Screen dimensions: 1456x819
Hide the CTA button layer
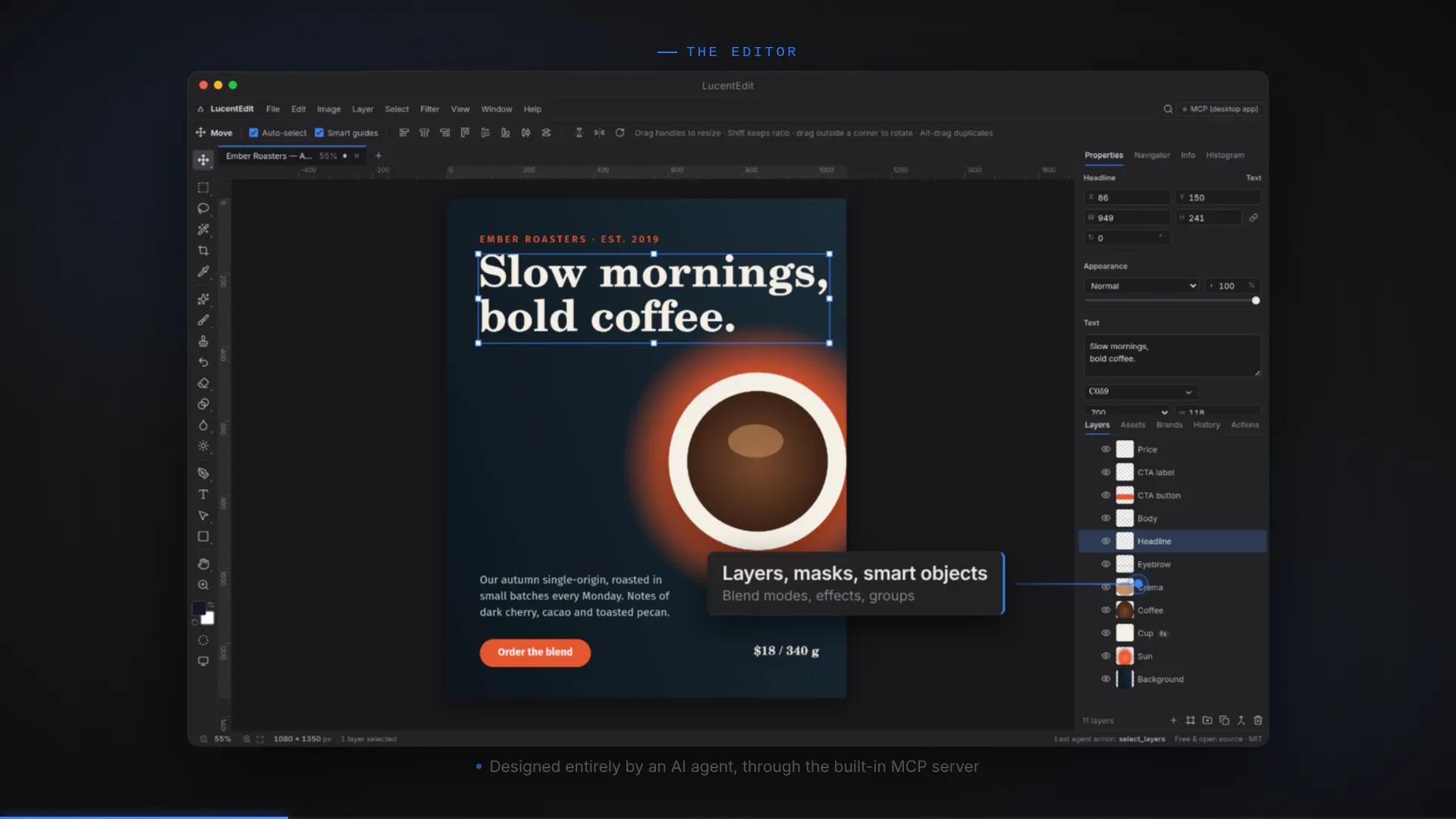click(x=1106, y=495)
